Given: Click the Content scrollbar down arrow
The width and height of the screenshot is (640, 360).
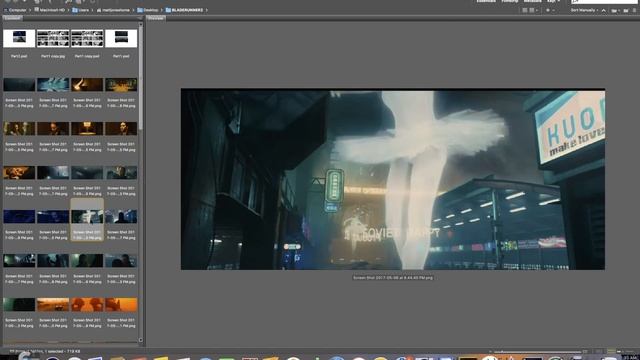Looking at the screenshot, I should (x=141, y=340).
